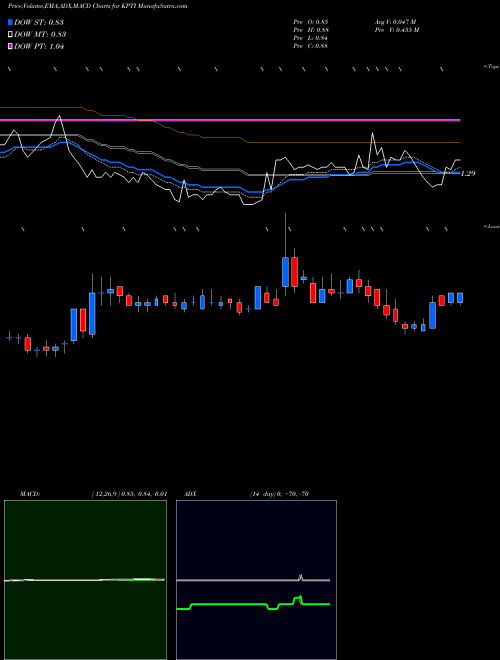Click the 'Pre L: 0.84' low value
Image resolution: width=500 pixels, height=660 pixels.
311,38
